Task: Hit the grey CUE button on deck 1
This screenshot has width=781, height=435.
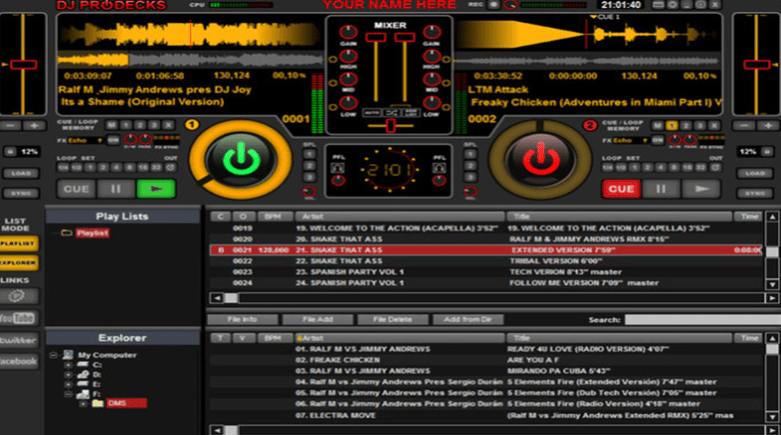Action: point(76,189)
